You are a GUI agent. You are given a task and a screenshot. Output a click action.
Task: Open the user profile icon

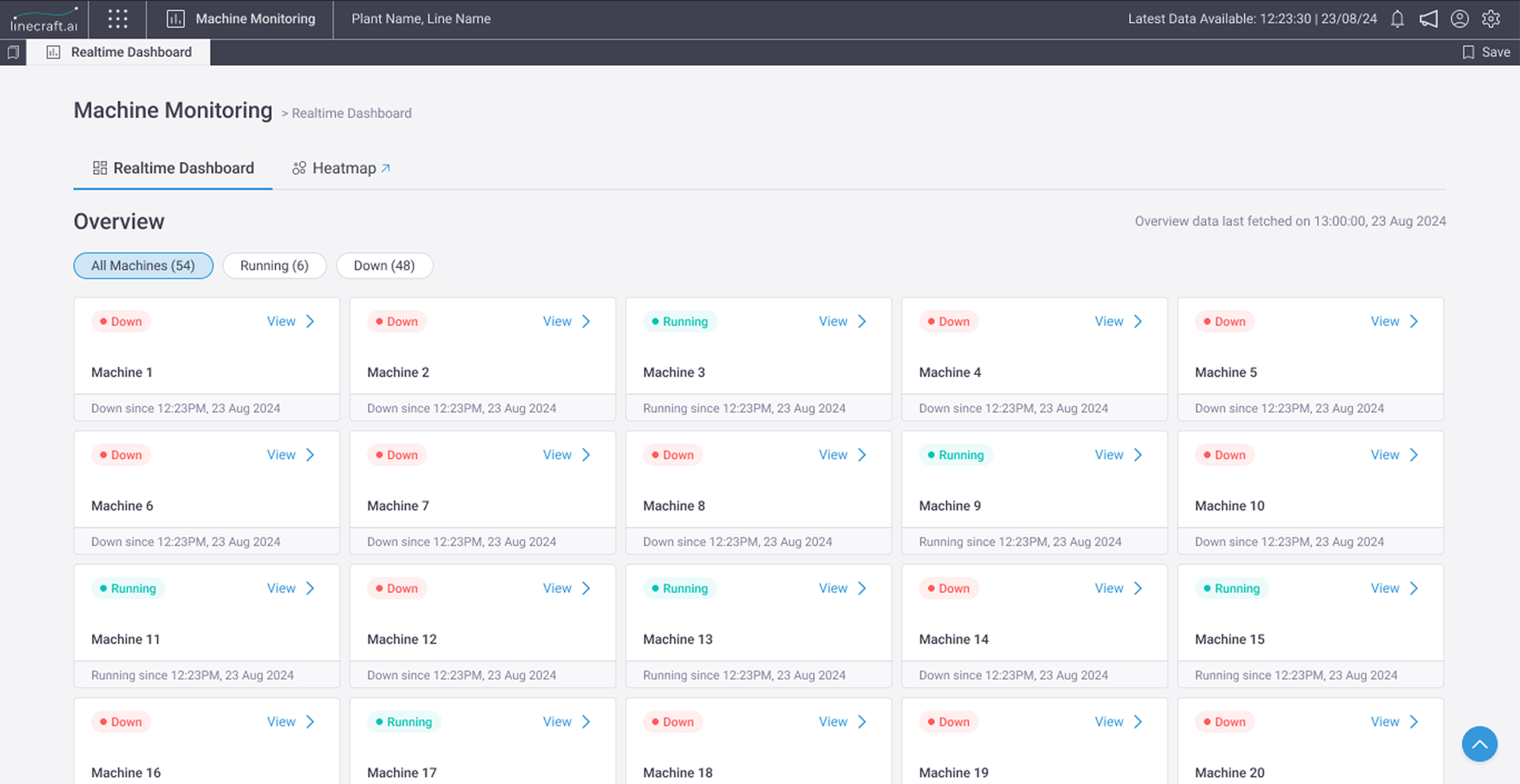pyautogui.click(x=1459, y=19)
